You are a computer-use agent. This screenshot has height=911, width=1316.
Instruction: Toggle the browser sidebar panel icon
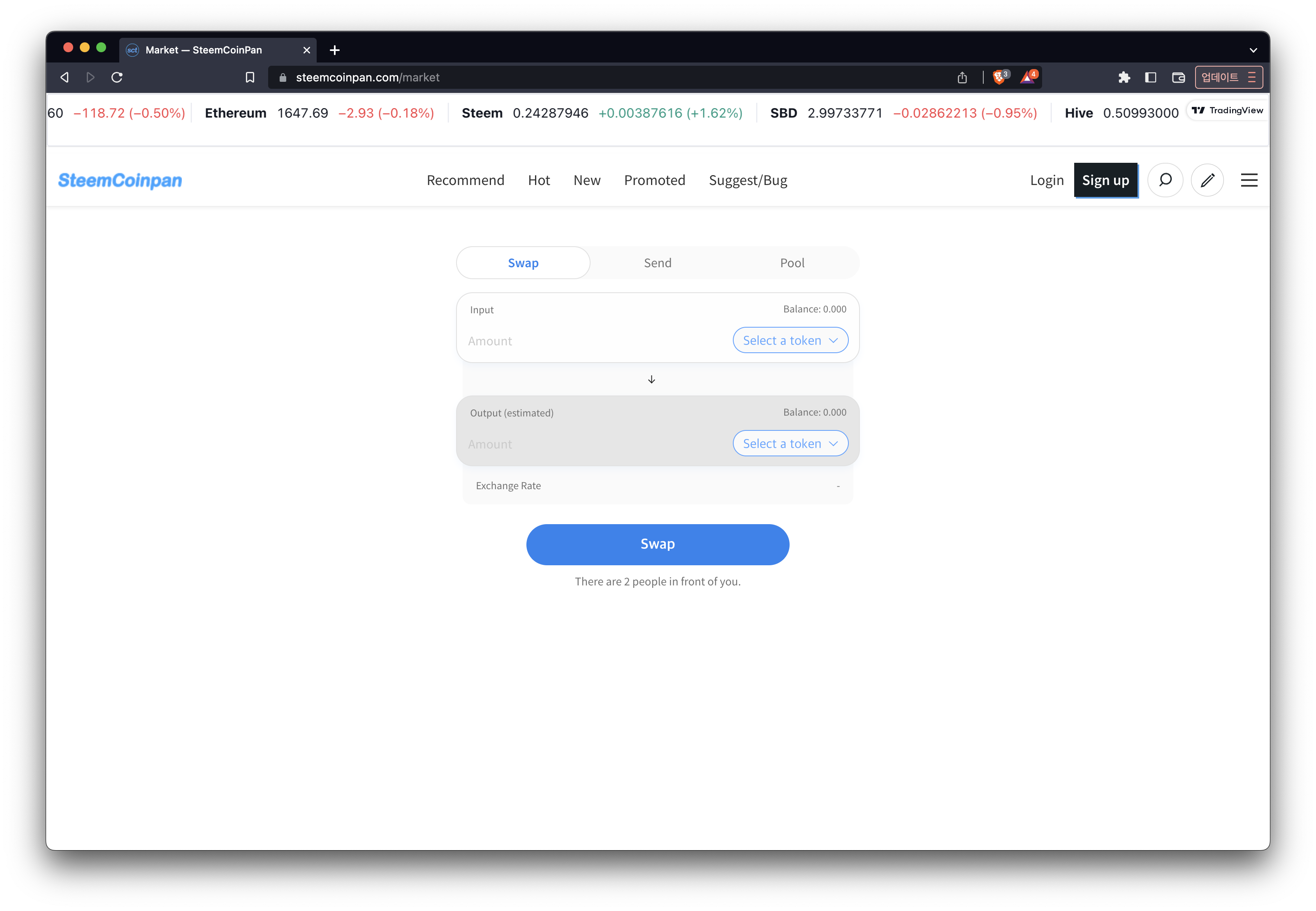[1150, 77]
